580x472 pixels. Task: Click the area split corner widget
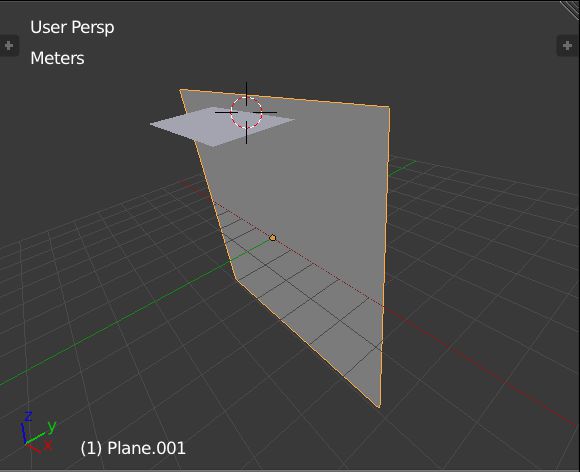571,8
